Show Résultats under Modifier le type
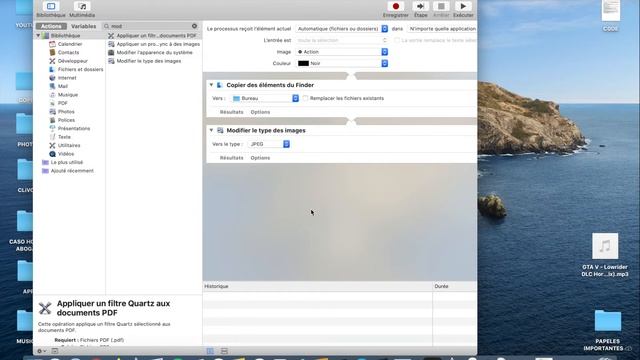Viewport: 640px width, 360px height. pyautogui.click(x=231, y=158)
